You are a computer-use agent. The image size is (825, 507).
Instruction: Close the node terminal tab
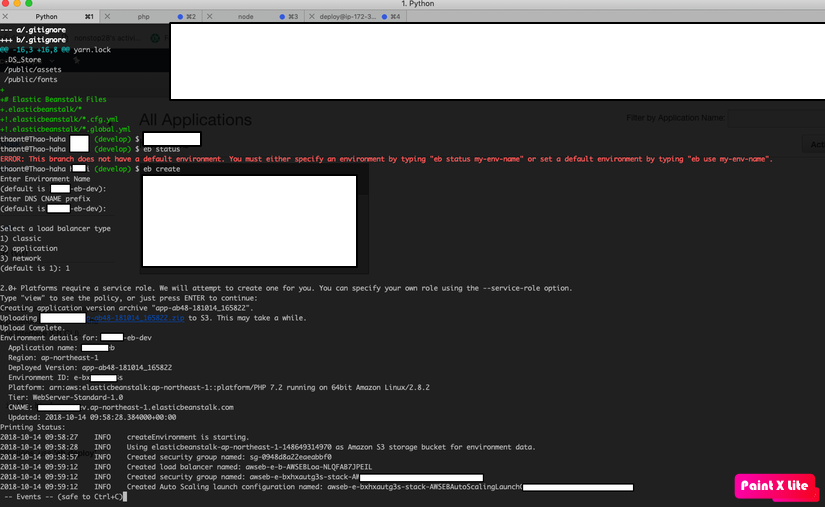(x=209, y=16)
